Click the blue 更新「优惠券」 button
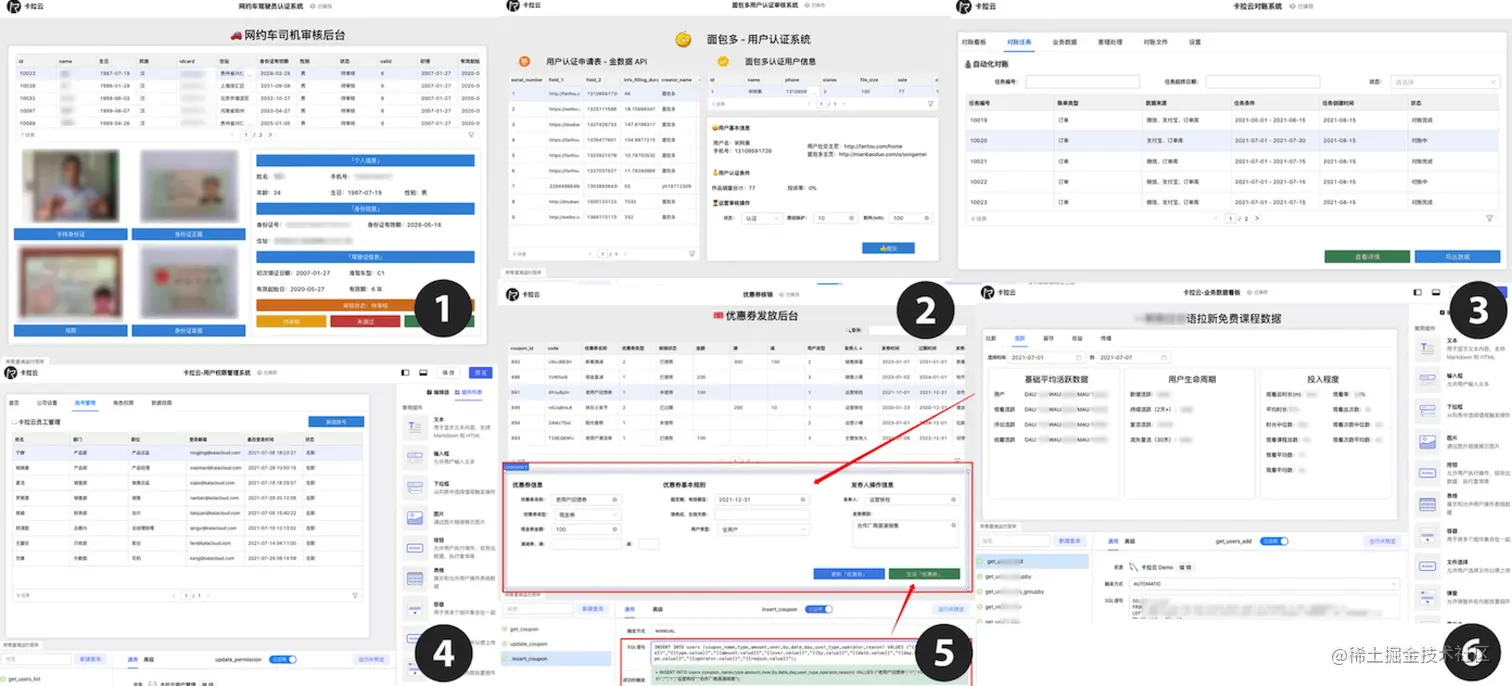The width and height of the screenshot is (1512, 686). (849, 574)
